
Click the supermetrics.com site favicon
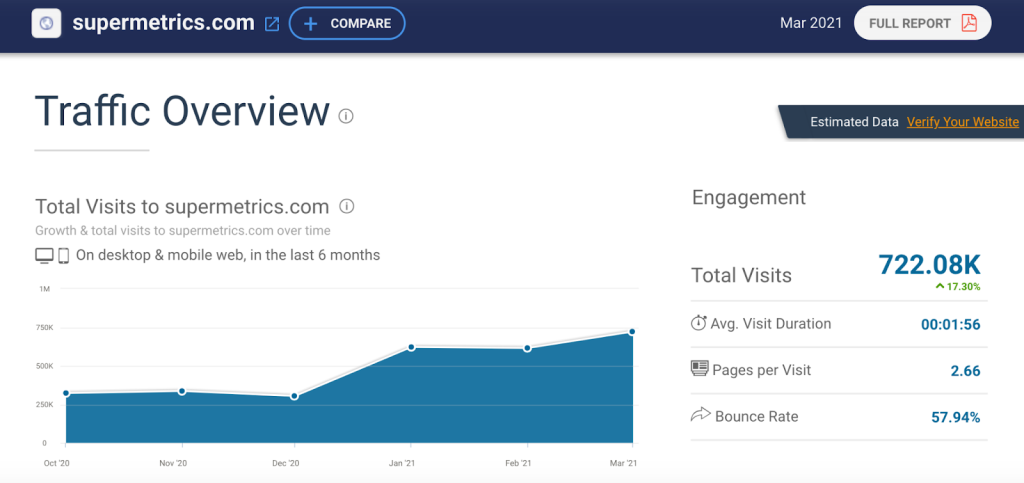pyautogui.click(x=46, y=23)
